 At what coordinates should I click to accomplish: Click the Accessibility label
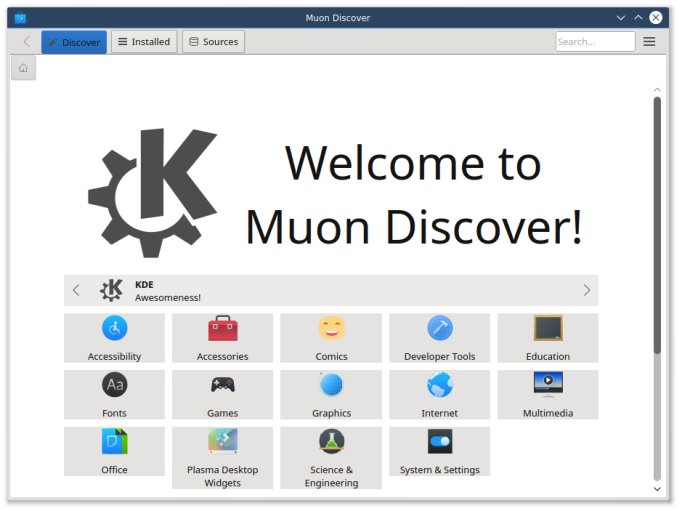[114, 356]
